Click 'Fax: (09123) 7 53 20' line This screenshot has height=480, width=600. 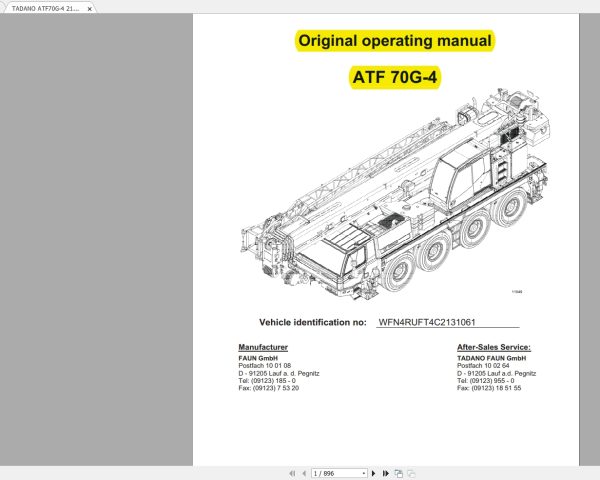coord(268,388)
